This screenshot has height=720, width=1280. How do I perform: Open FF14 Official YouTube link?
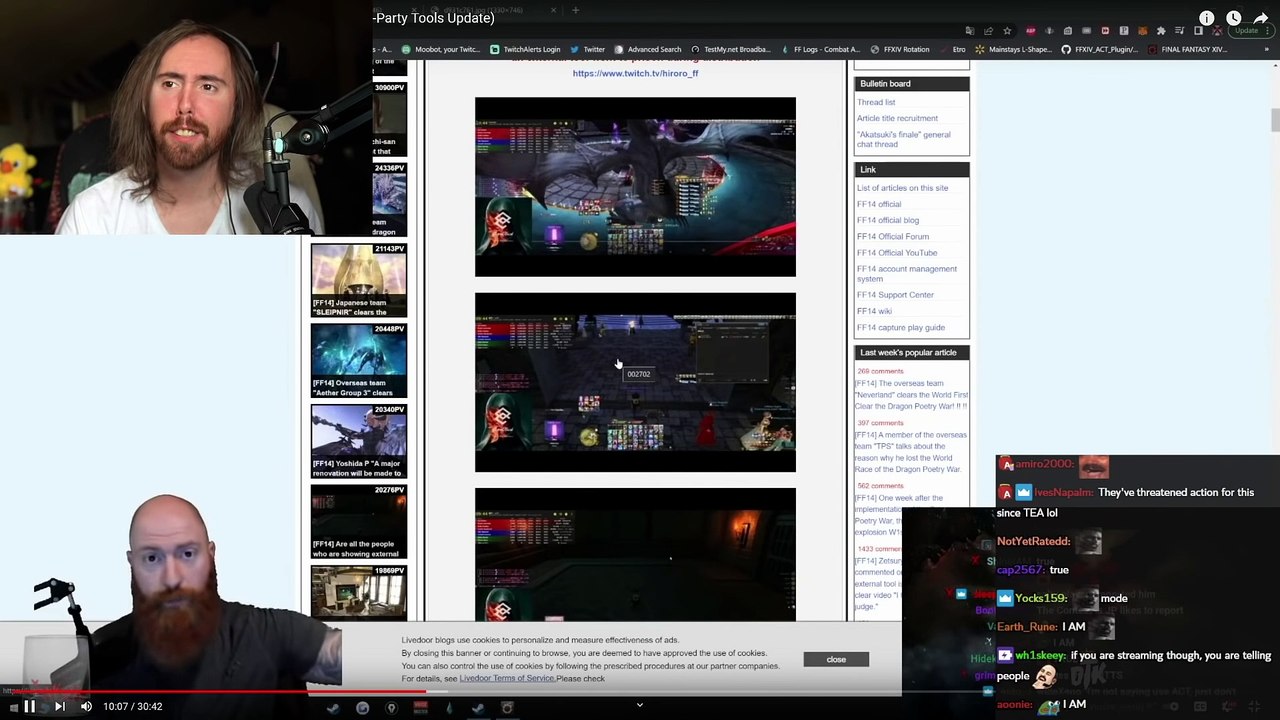click(896, 252)
